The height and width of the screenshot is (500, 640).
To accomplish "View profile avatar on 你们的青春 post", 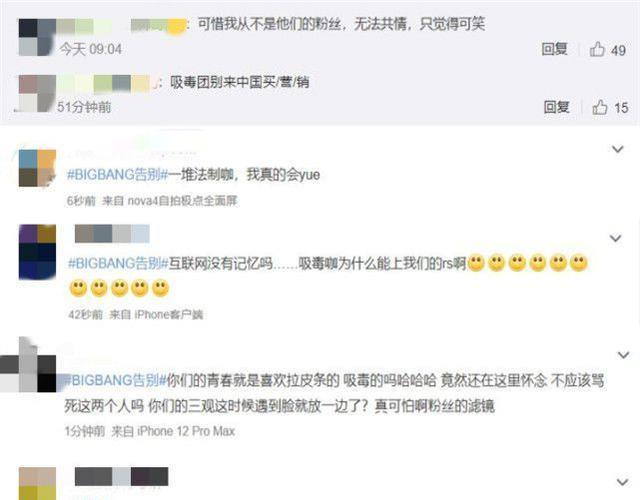I will click(x=28, y=365).
